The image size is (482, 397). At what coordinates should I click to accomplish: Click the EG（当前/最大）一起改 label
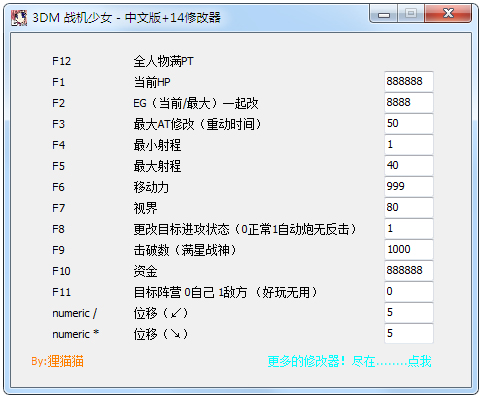tap(196, 103)
